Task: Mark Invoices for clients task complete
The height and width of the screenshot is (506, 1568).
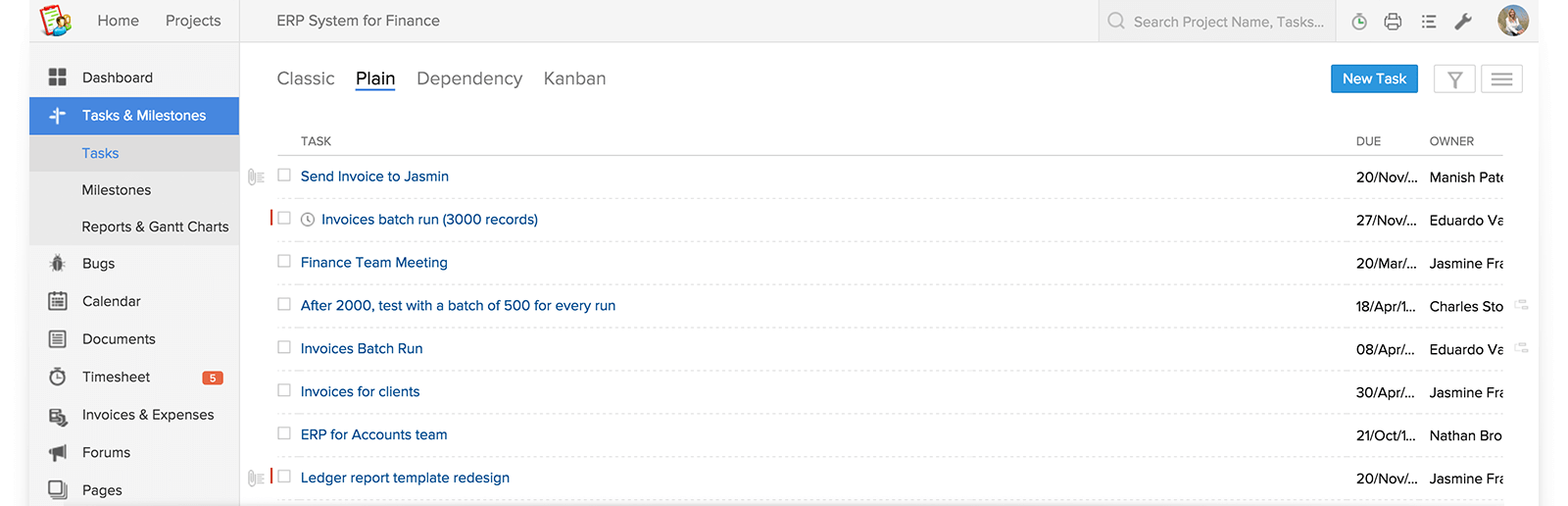Action: pyautogui.click(x=284, y=390)
